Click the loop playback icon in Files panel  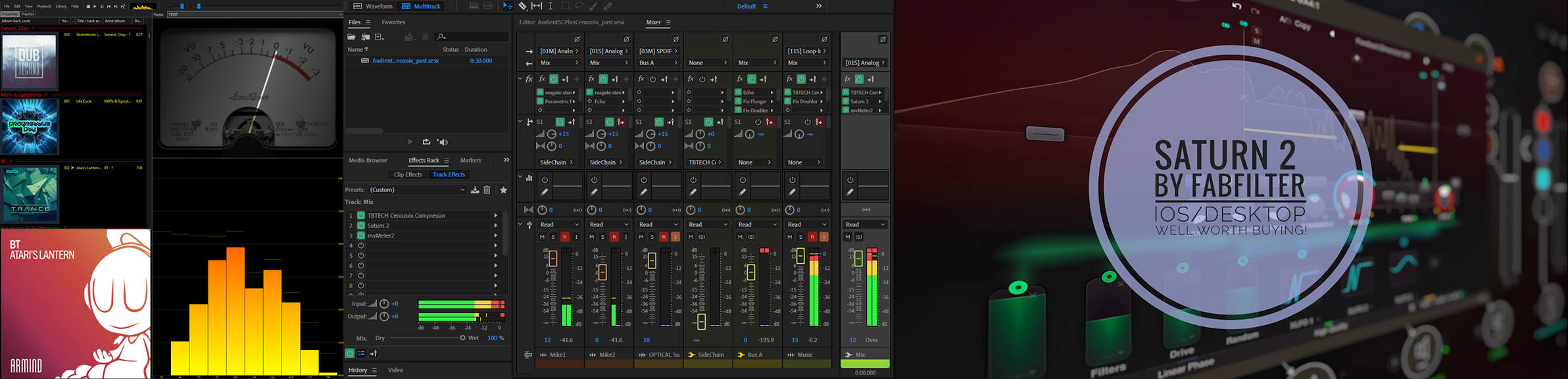click(426, 141)
